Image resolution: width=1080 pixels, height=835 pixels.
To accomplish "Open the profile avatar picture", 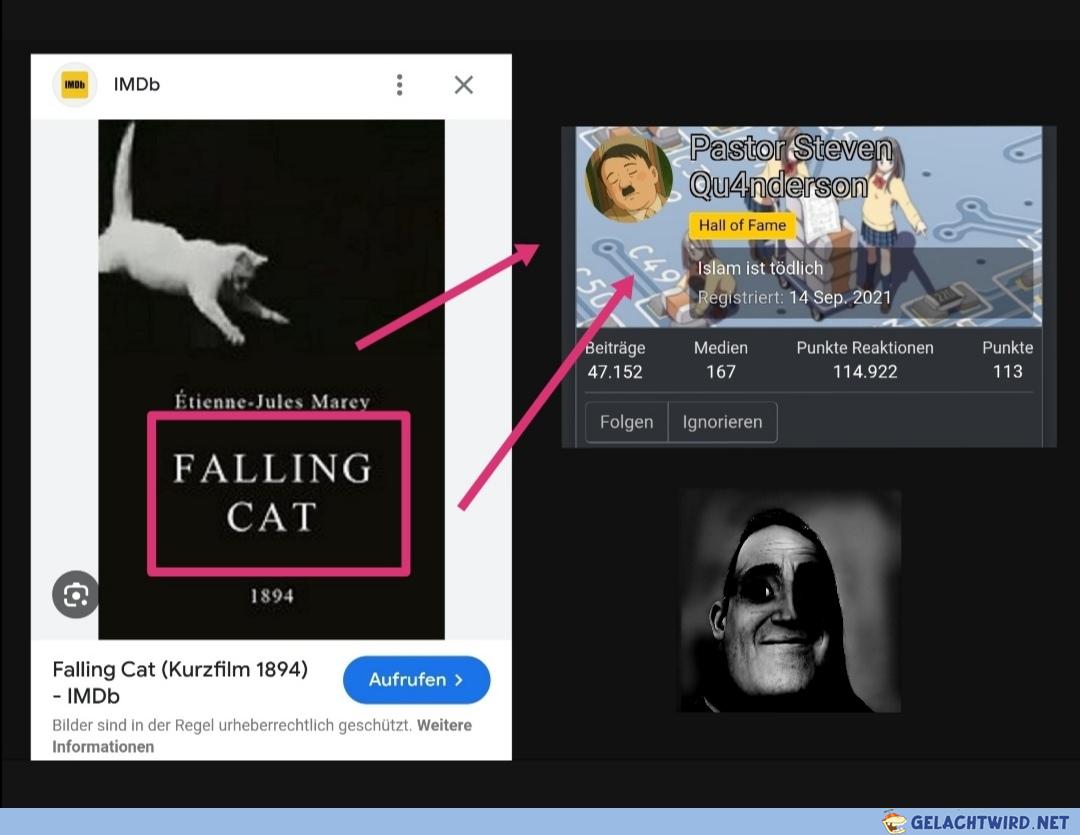I will [629, 178].
